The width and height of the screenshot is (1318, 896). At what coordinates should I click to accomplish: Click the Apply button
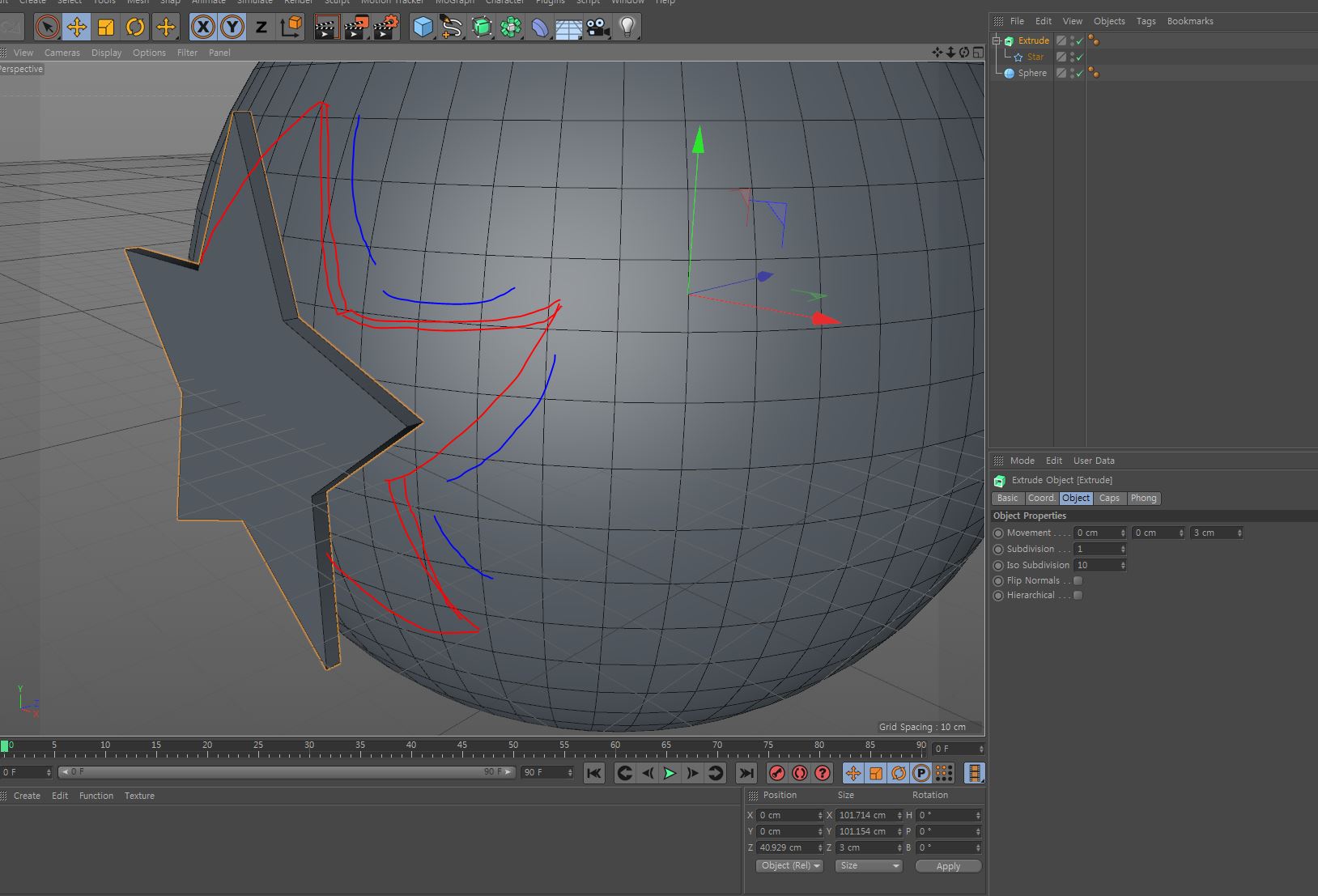[948, 865]
